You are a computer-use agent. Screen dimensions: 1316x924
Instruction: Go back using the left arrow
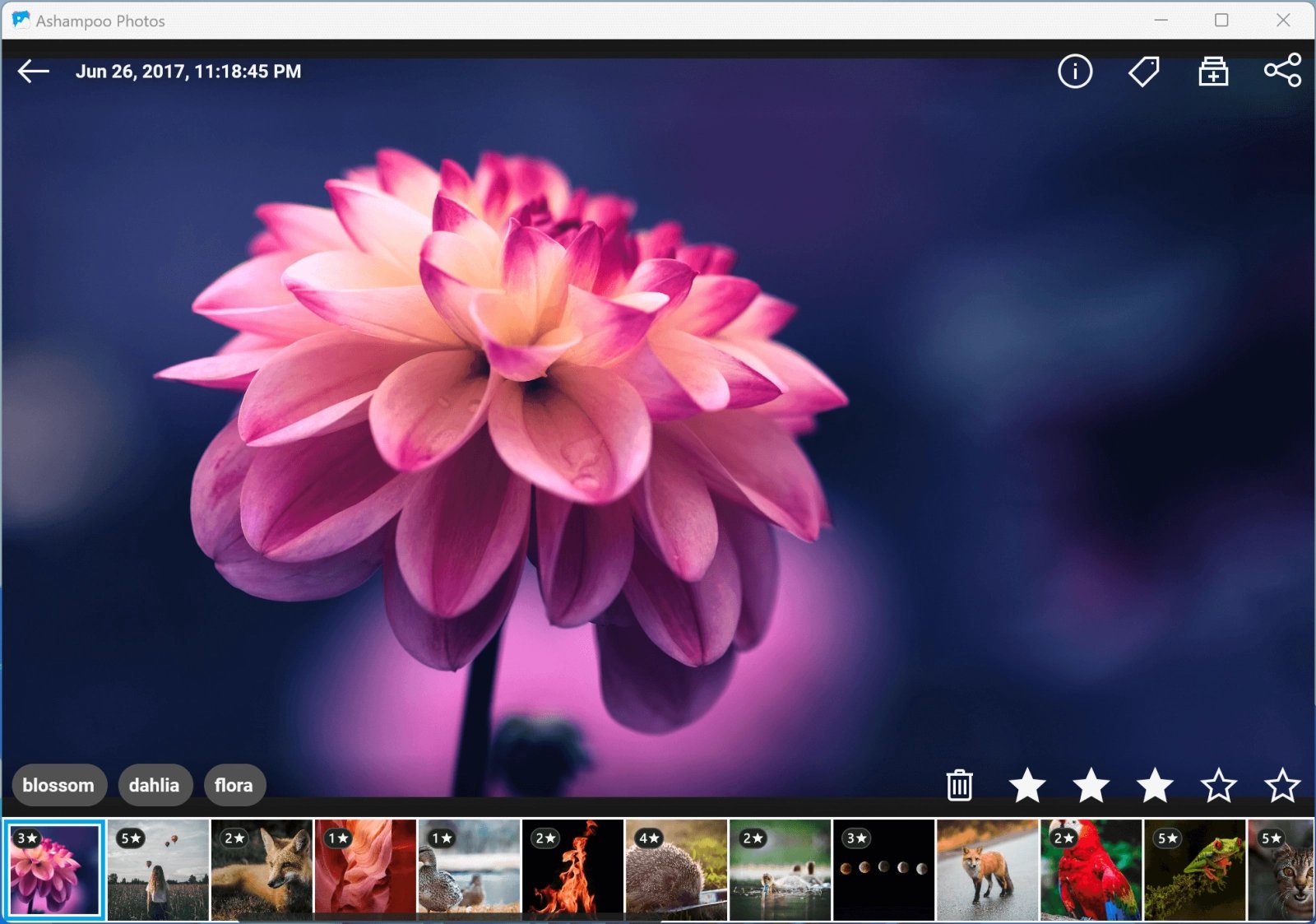click(x=34, y=72)
